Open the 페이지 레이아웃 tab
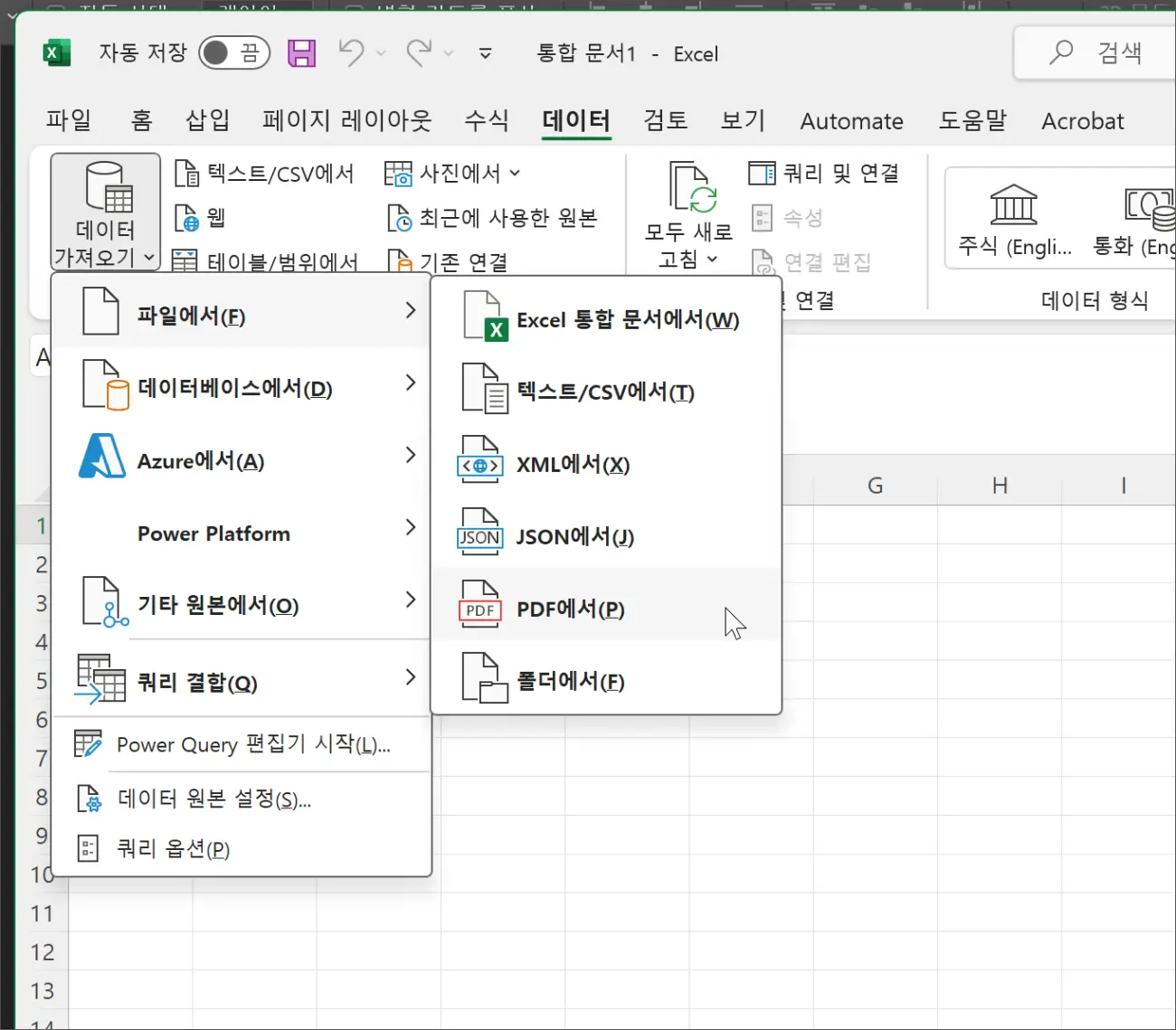The height and width of the screenshot is (1030, 1176). point(347,120)
